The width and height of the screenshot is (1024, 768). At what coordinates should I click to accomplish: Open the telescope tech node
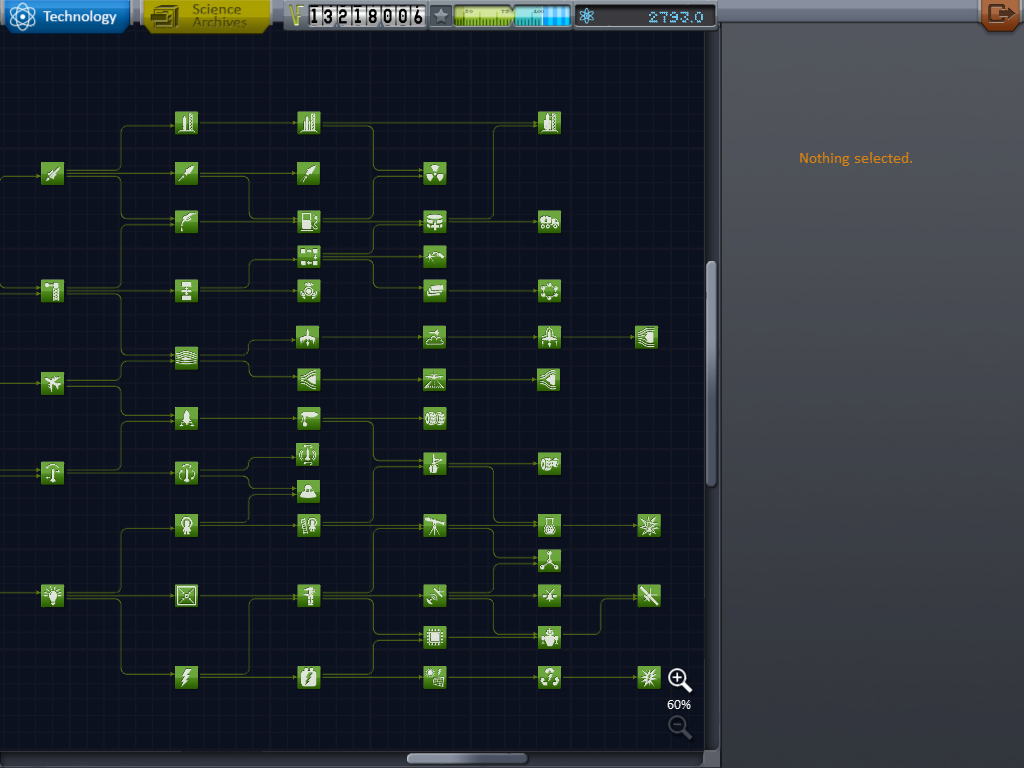[x=434, y=525]
